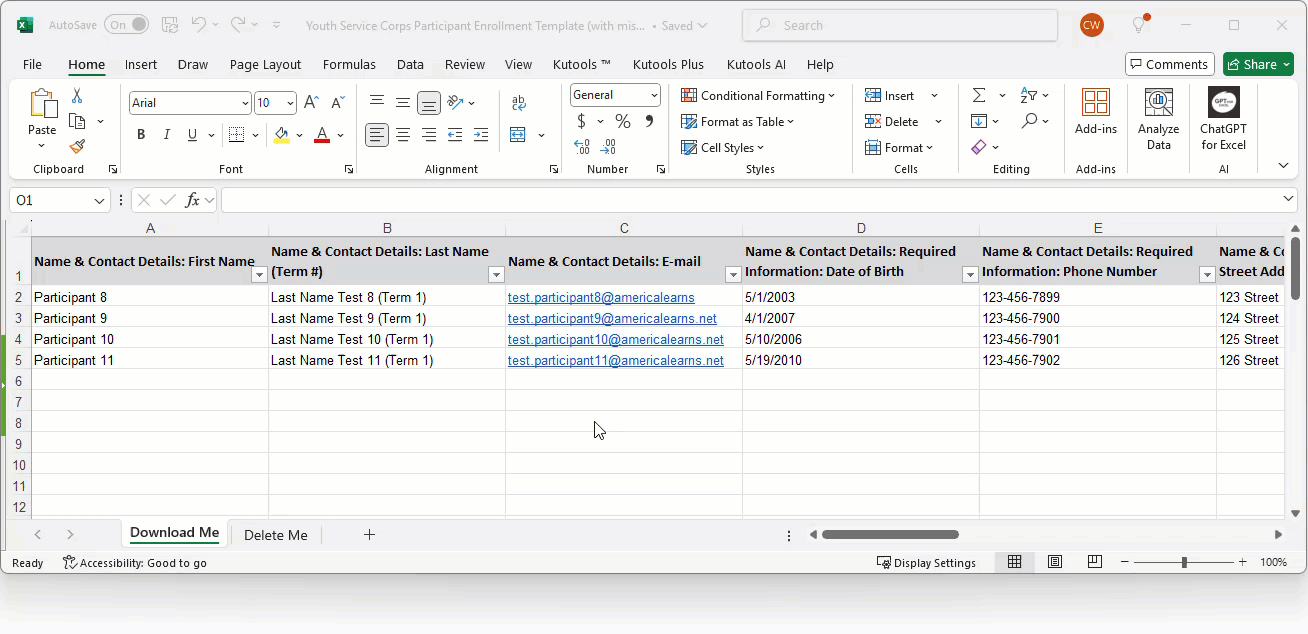Click the Increase Font Size icon
Screen dimensions: 1308x634
click(x=311, y=103)
